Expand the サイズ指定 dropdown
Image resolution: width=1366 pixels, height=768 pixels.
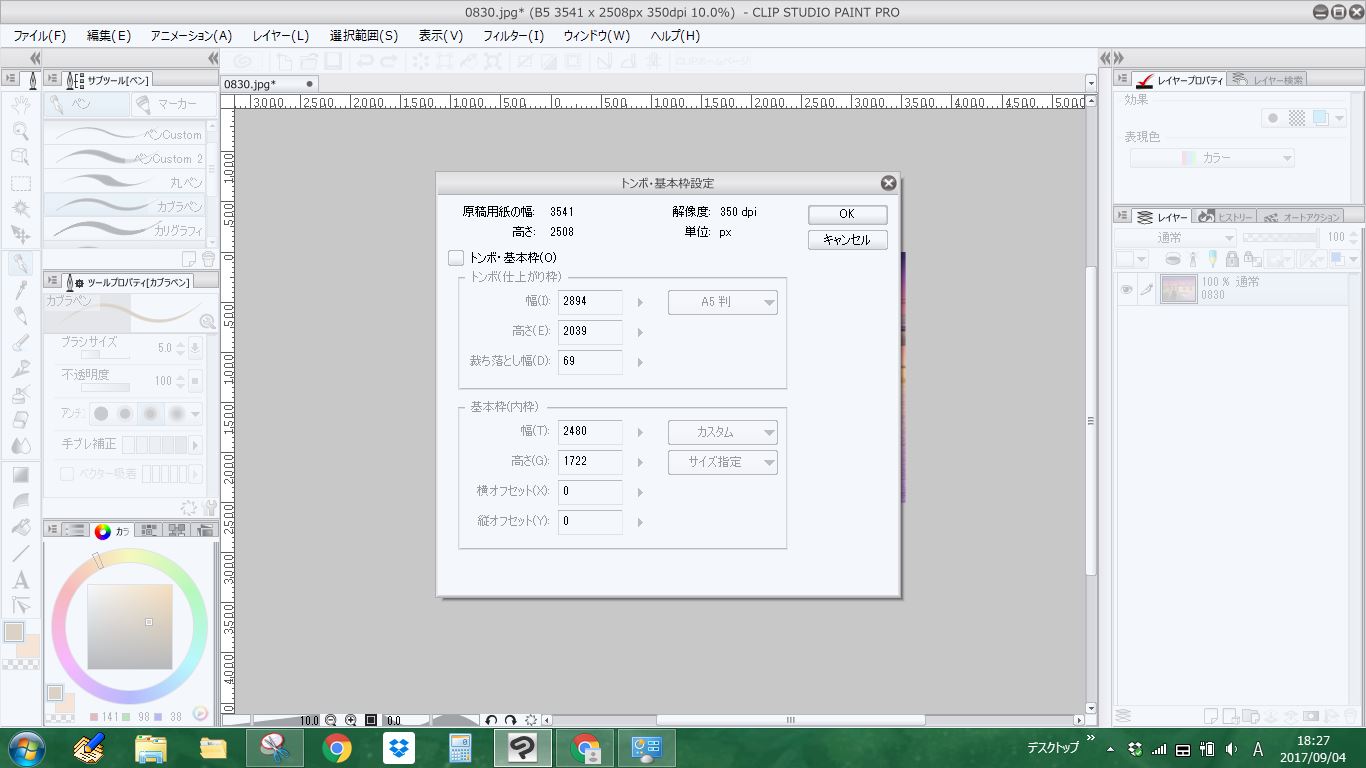tap(722, 462)
